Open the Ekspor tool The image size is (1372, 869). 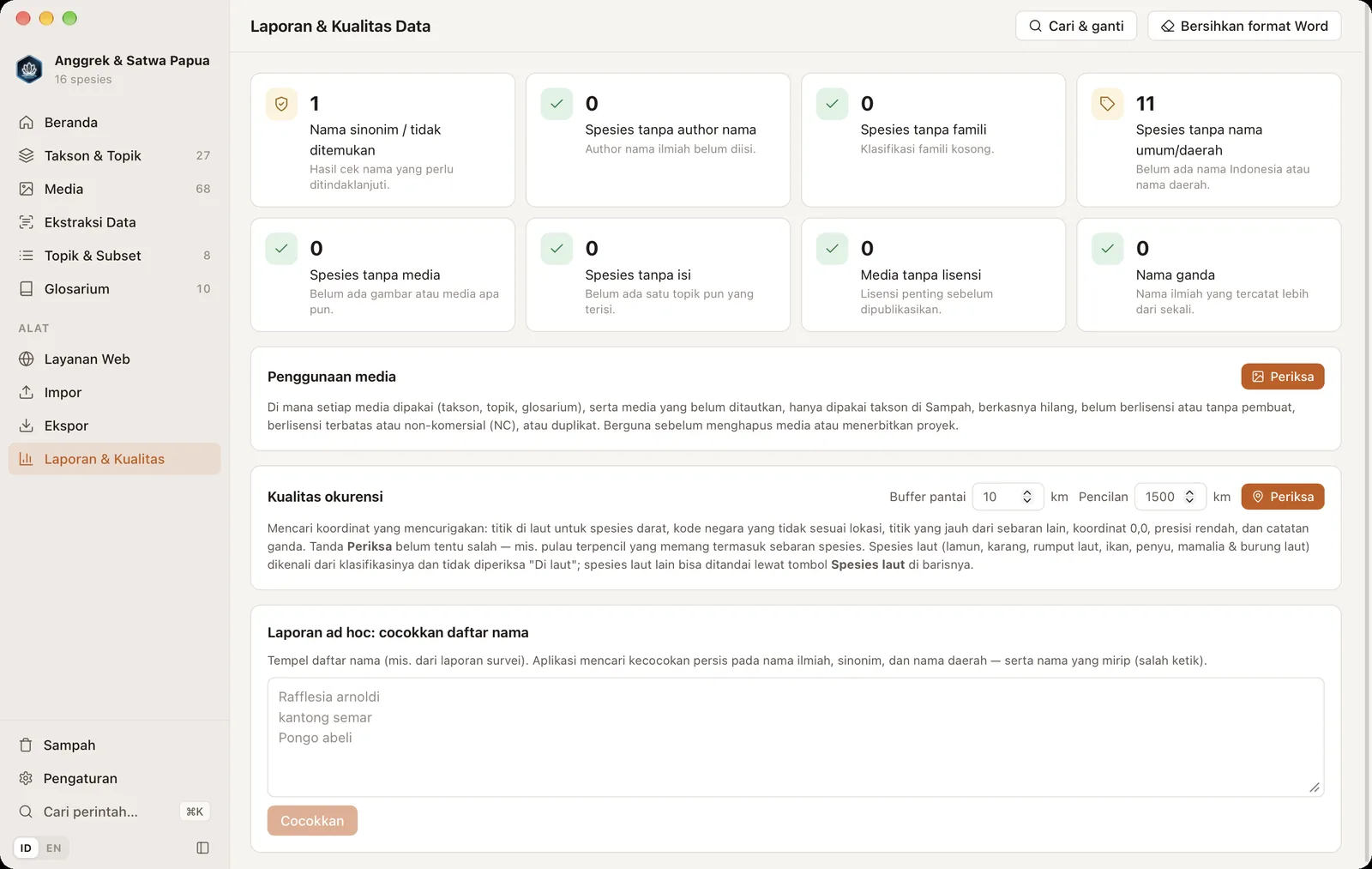pos(114,426)
